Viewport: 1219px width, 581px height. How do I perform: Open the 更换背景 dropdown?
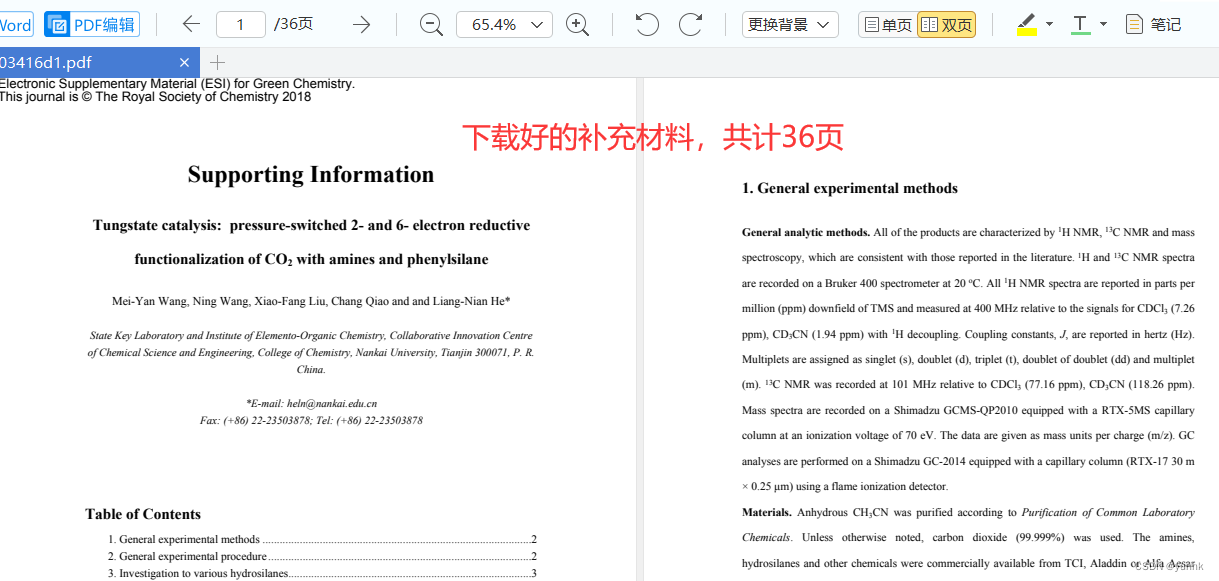point(790,24)
